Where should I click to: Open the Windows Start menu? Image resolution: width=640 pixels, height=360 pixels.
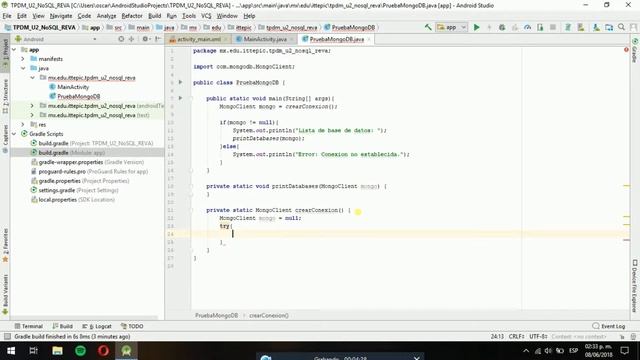click(11, 351)
